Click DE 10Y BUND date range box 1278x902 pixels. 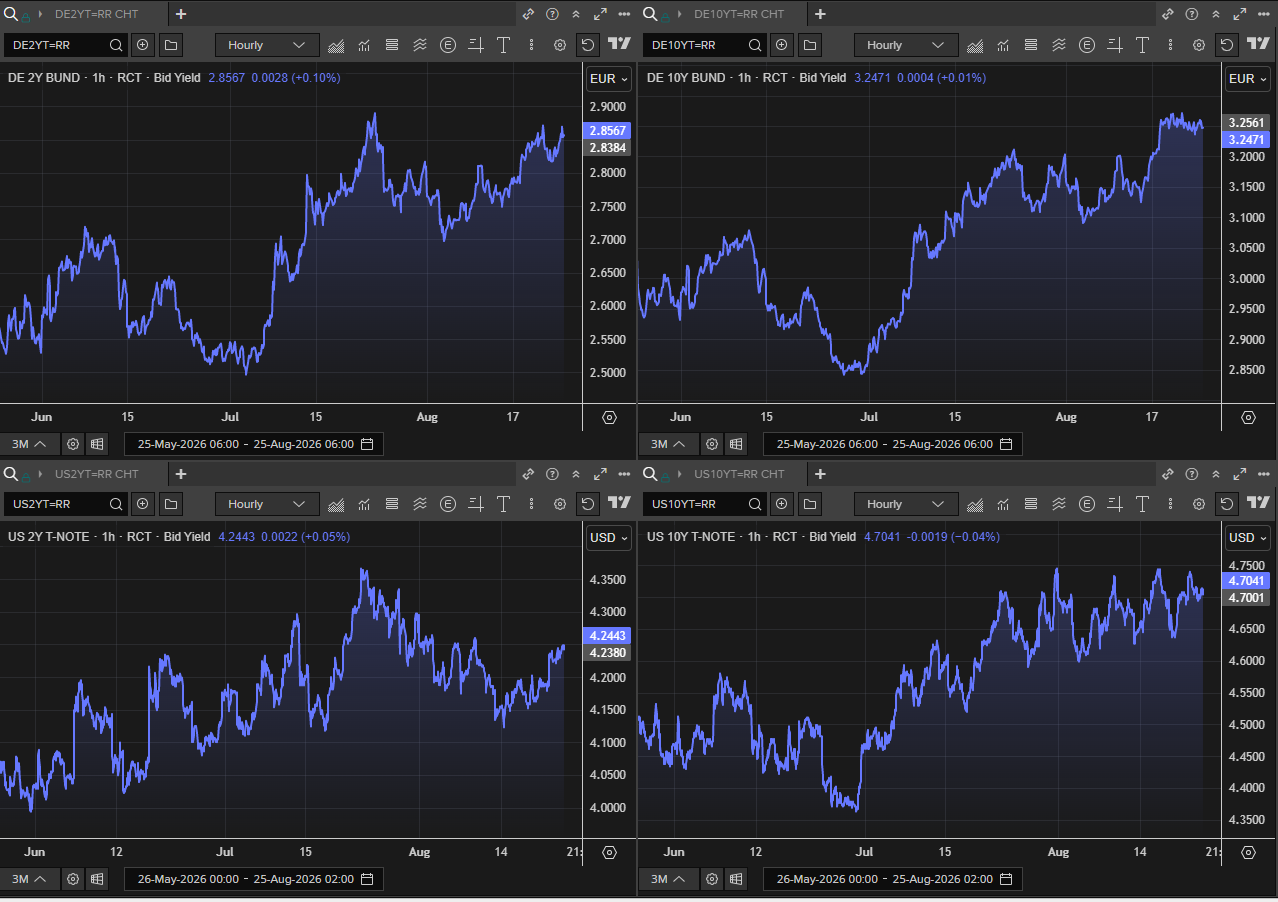tap(893, 444)
